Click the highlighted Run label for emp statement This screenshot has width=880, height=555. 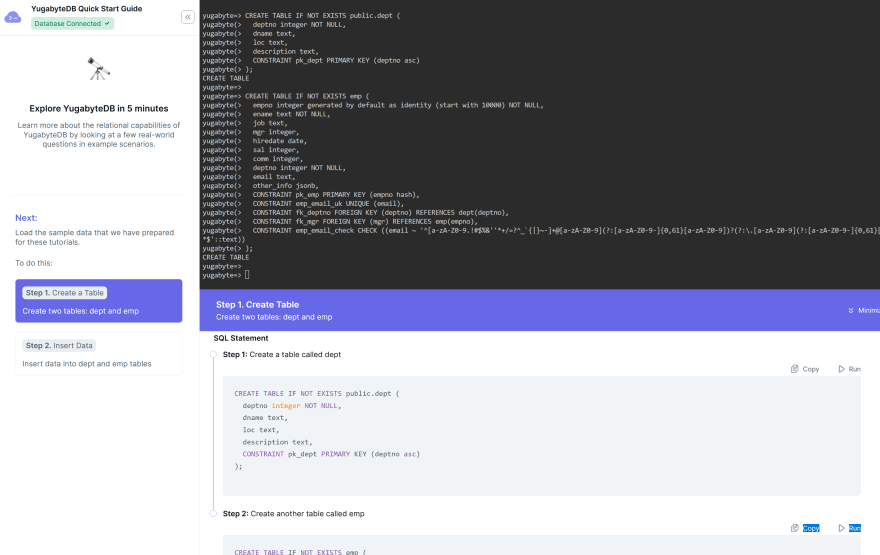tap(855, 528)
